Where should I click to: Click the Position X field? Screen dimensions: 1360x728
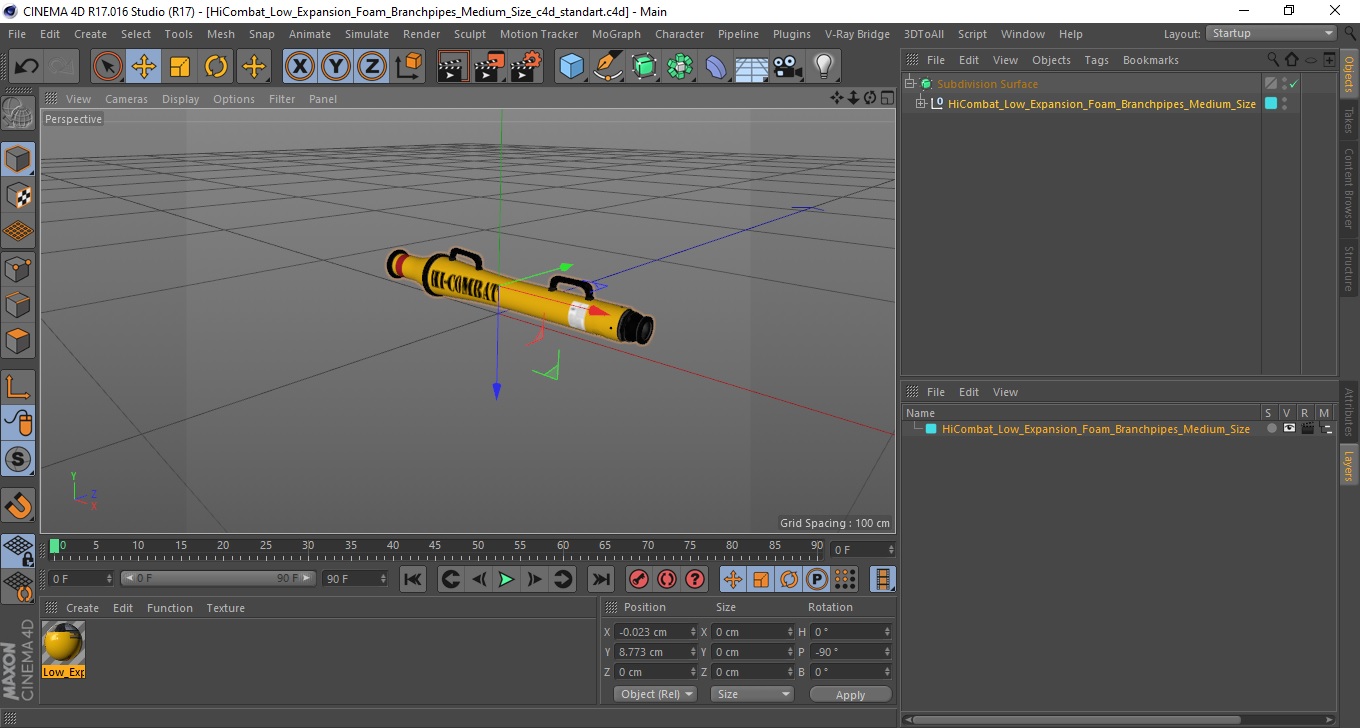click(656, 632)
